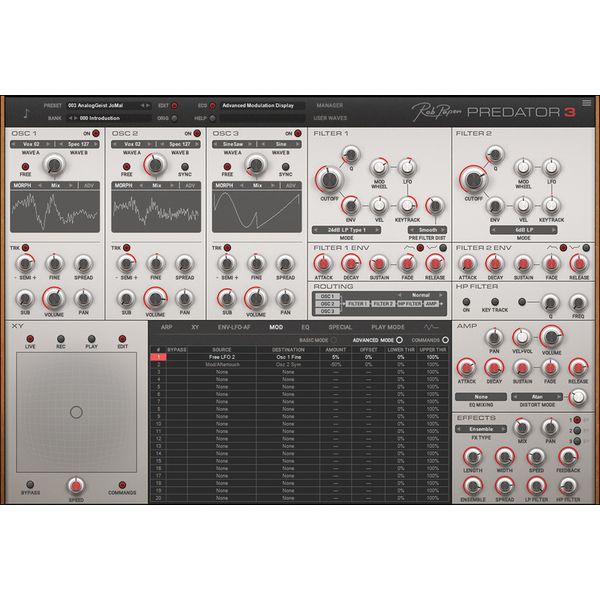Open the SPECIAL tab
The image size is (600, 600).
point(340,327)
